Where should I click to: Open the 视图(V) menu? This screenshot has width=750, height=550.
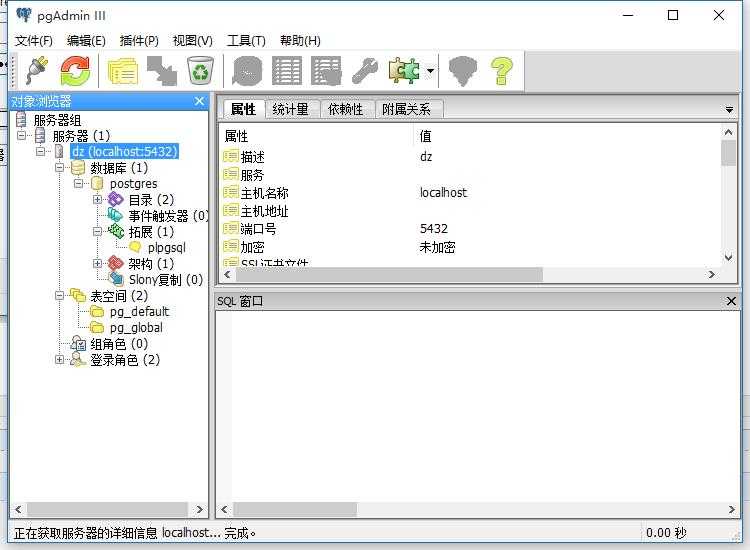[192, 41]
